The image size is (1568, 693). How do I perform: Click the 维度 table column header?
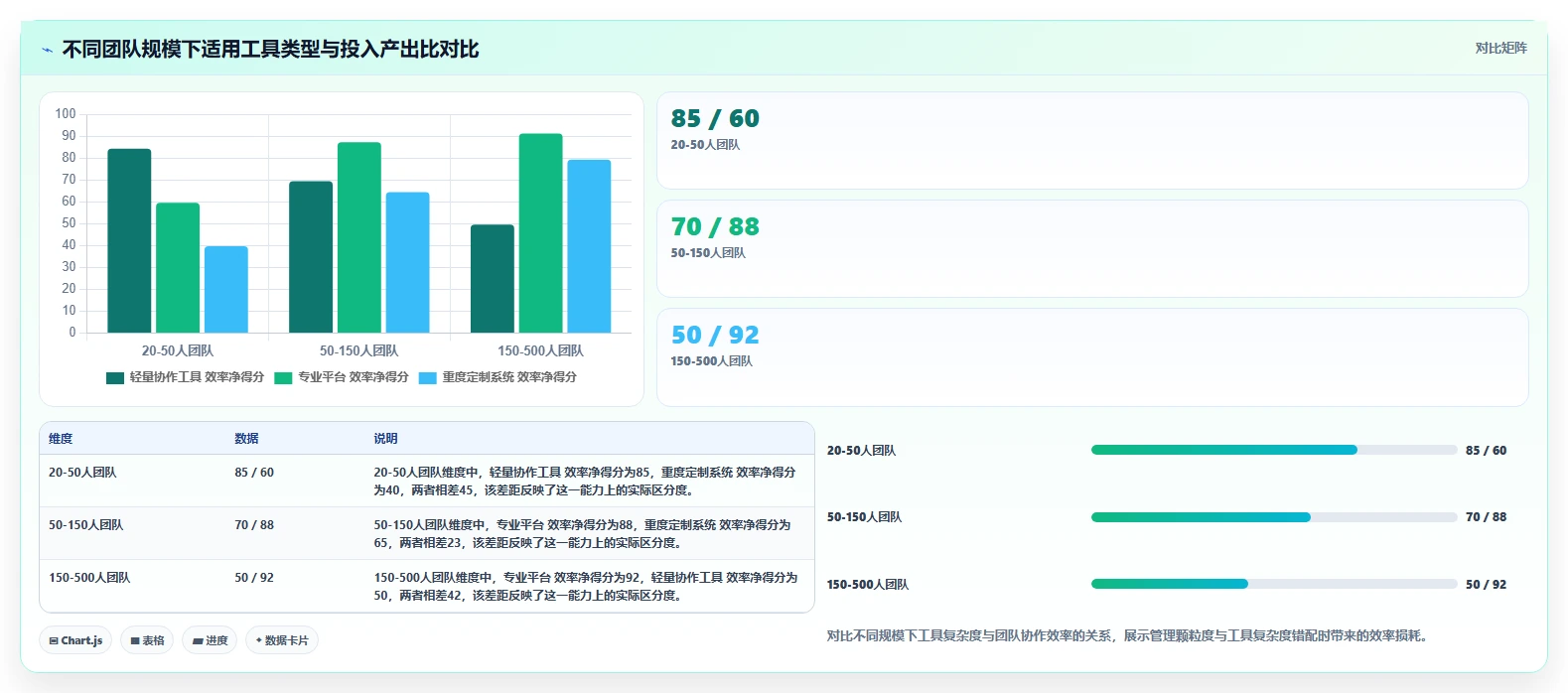[x=61, y=439]
